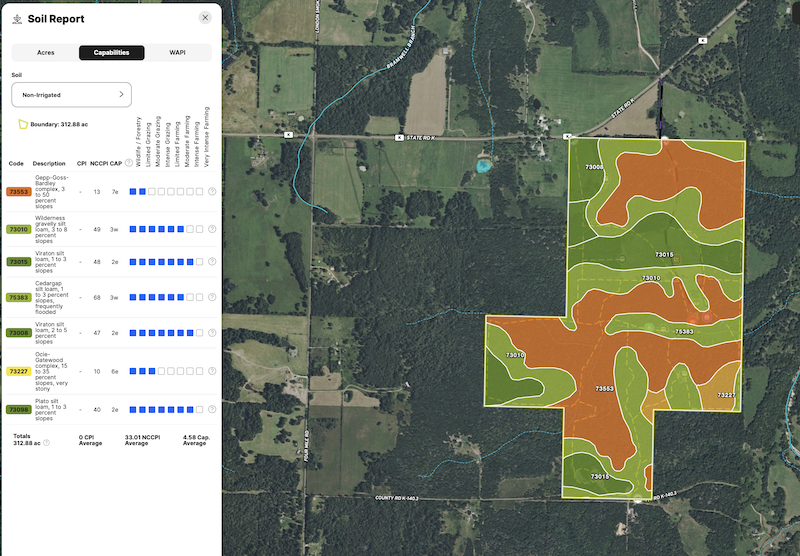Click help icon for soil 73553 row

(212, 191)
